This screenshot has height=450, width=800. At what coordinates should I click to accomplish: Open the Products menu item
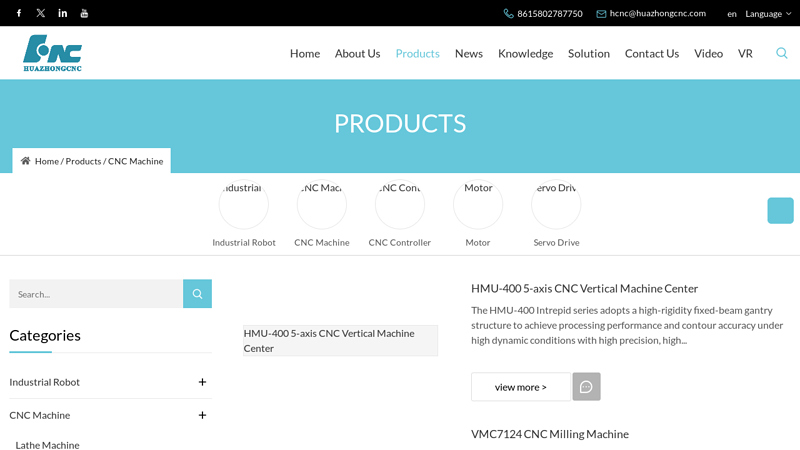[x=418, y=54]
